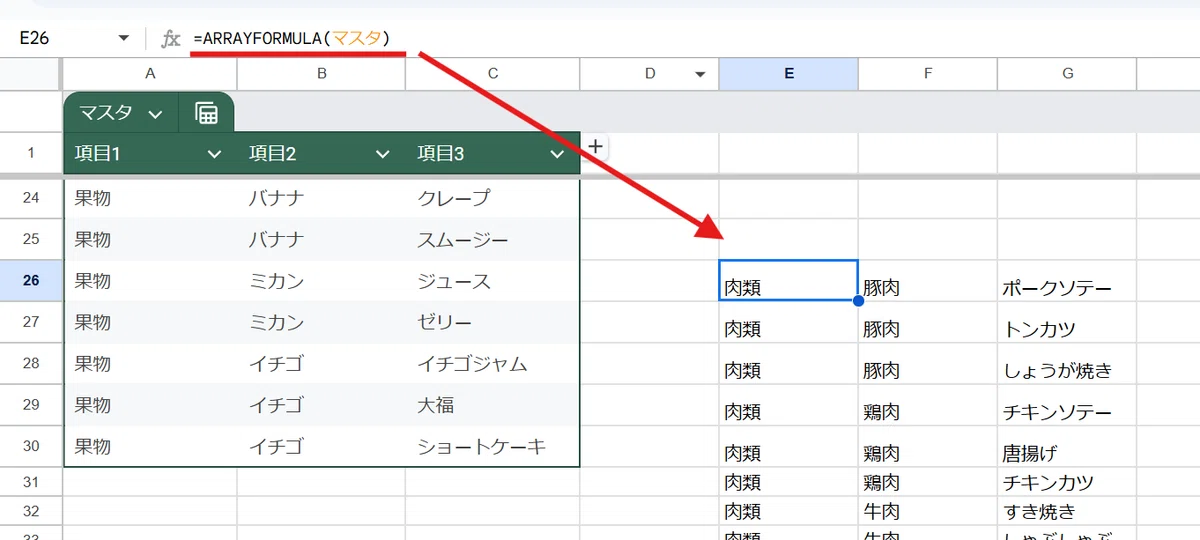This screenshot has width=1200, height=540.
Task: Click cell containing 唐揚げ
Action: tap(1067, 446)
